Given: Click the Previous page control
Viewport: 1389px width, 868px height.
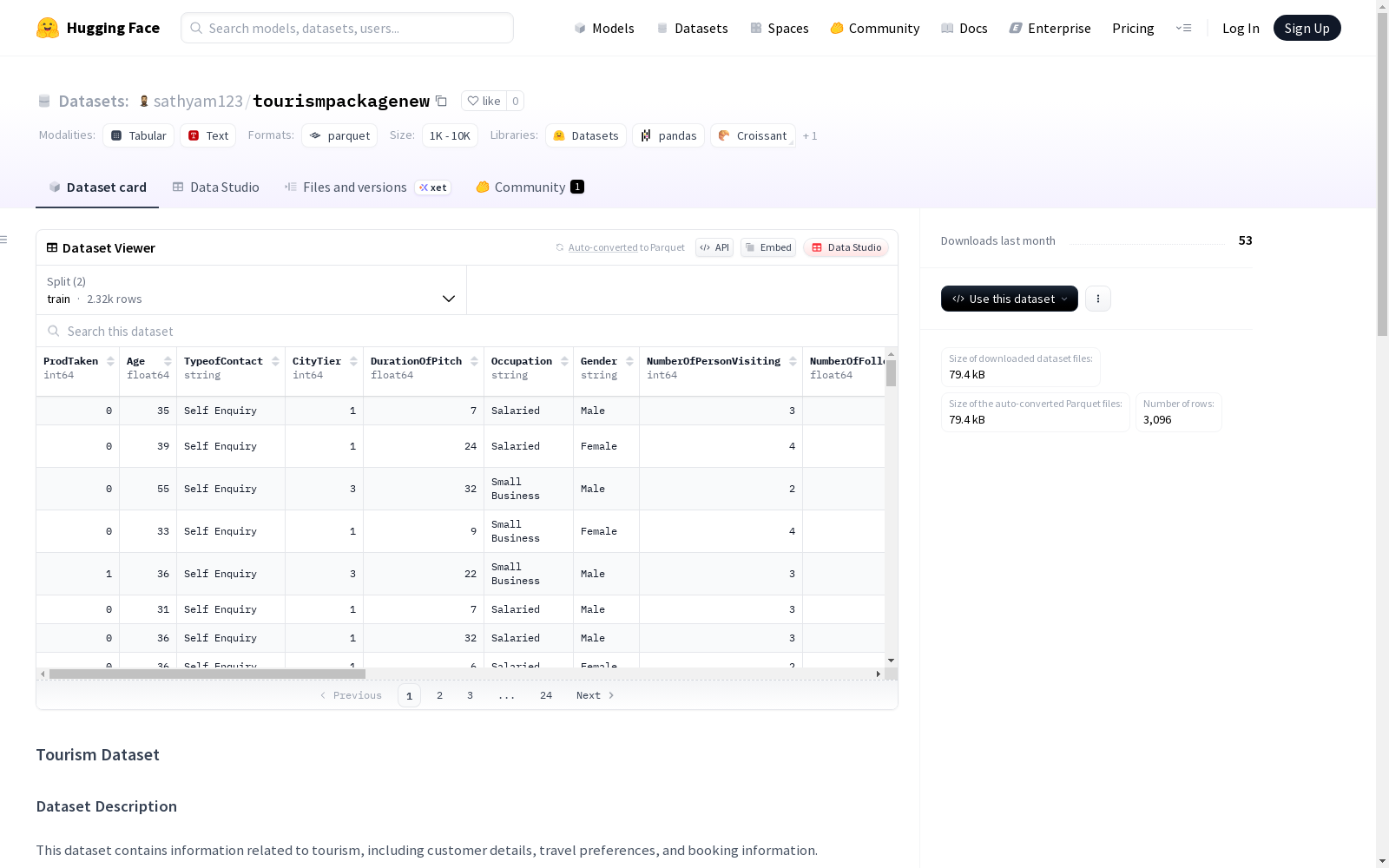Looking at the screenshot, I should pyautogui.click(x=351, y=695).
